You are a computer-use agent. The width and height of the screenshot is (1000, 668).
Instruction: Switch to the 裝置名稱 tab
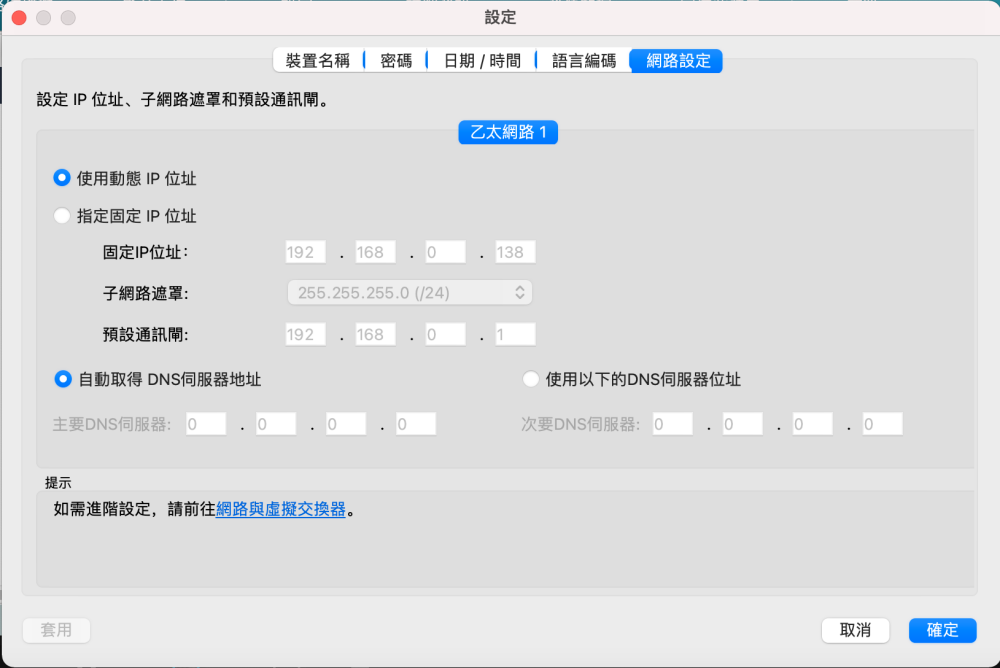318,61
